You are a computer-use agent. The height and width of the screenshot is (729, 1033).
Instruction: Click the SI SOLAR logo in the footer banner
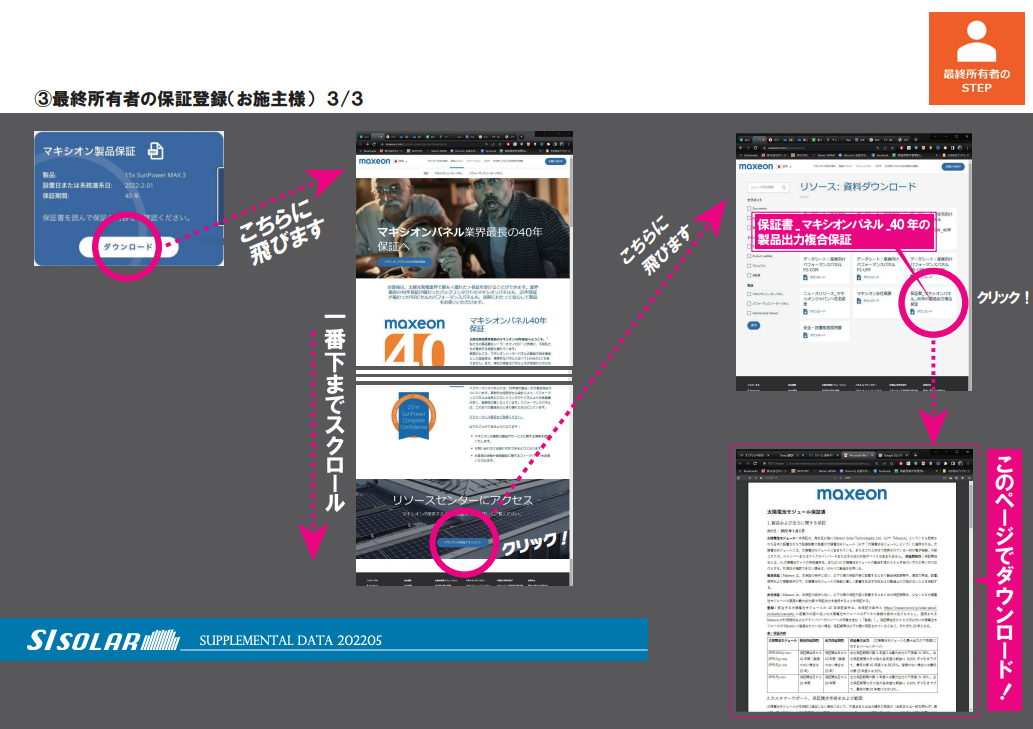(102, 640)
